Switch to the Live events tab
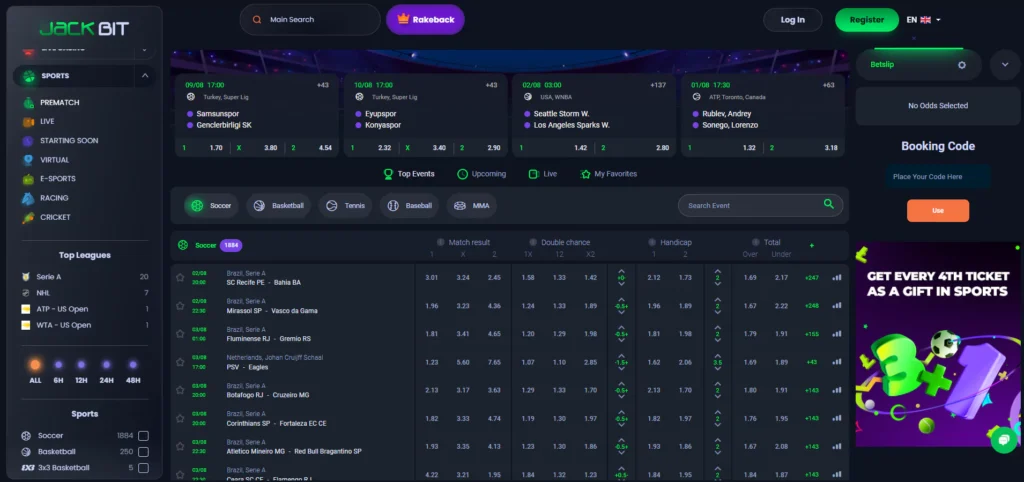The width and height of the screenshot is (1024, 482). (x=543, y=174)
